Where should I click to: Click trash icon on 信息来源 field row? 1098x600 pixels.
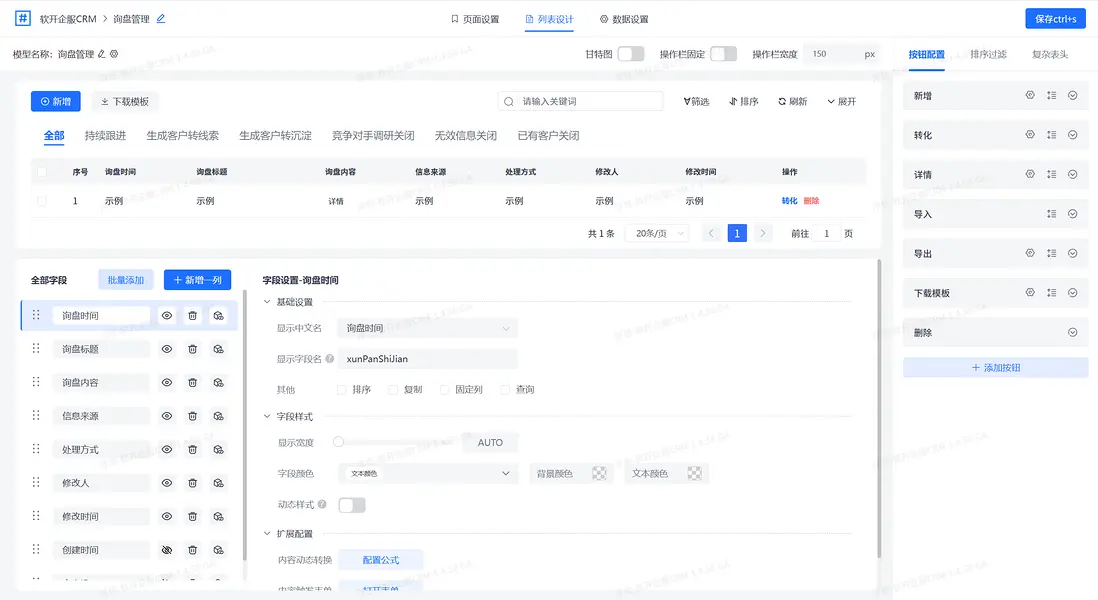point(193,417)
